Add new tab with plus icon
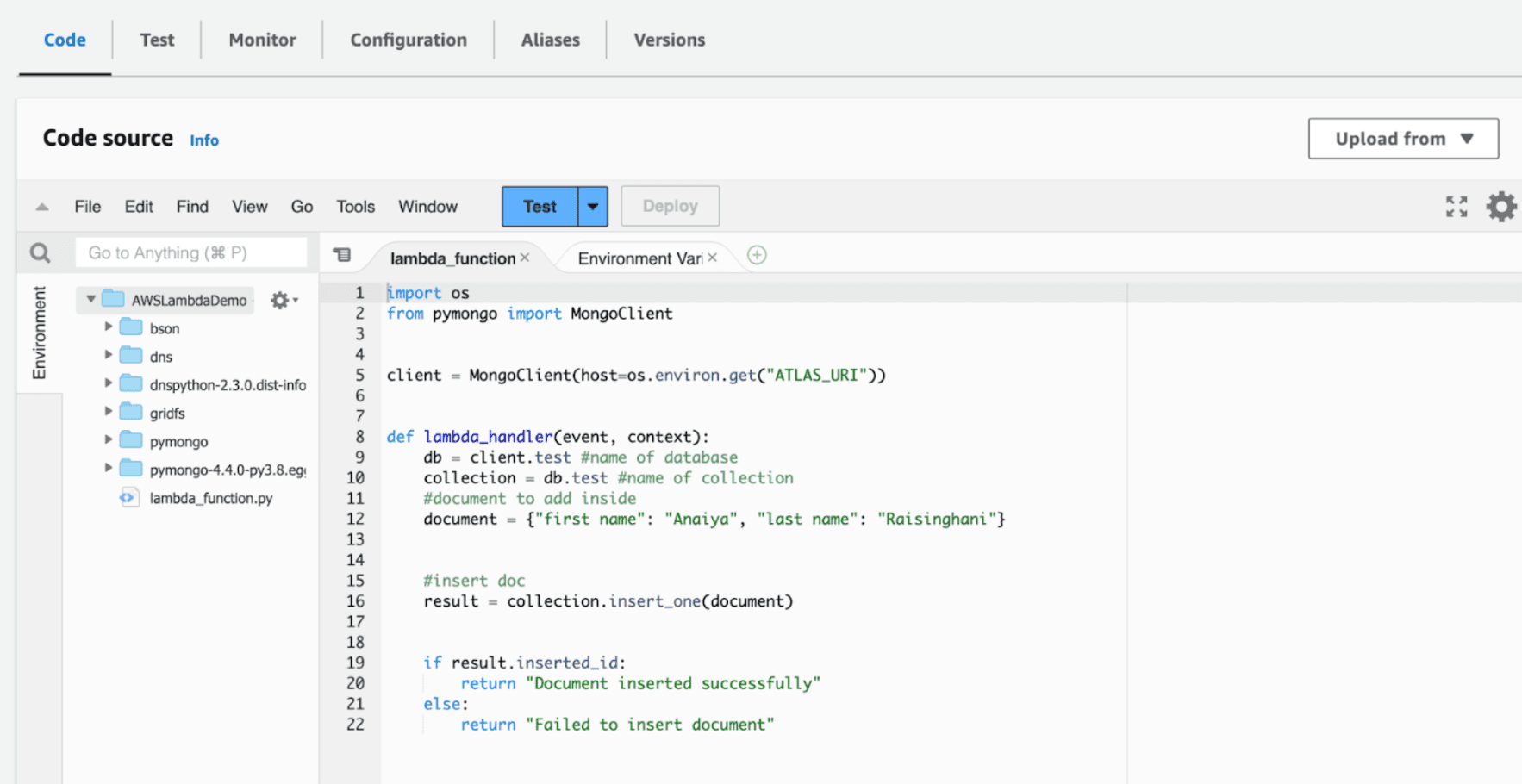This screenshot has width=1522, height=784. [757, 256]
